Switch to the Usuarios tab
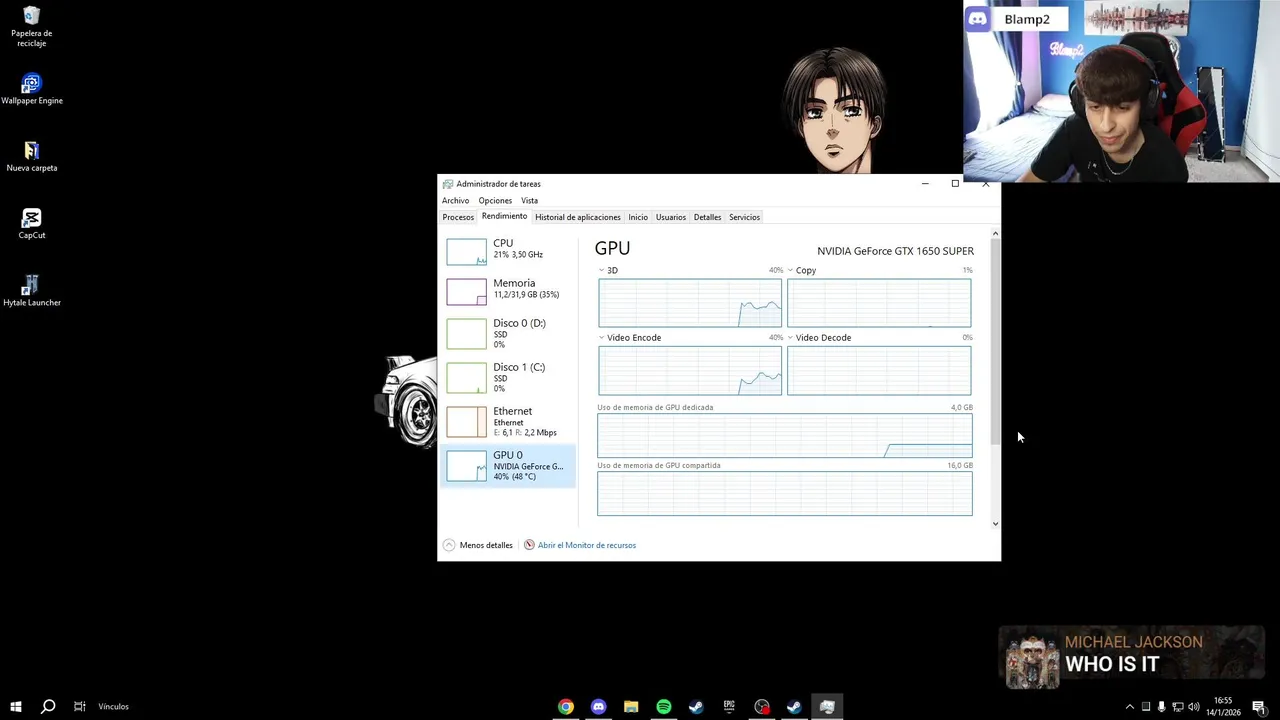This screenshot has height=720, width=1280. coord(671,217)
